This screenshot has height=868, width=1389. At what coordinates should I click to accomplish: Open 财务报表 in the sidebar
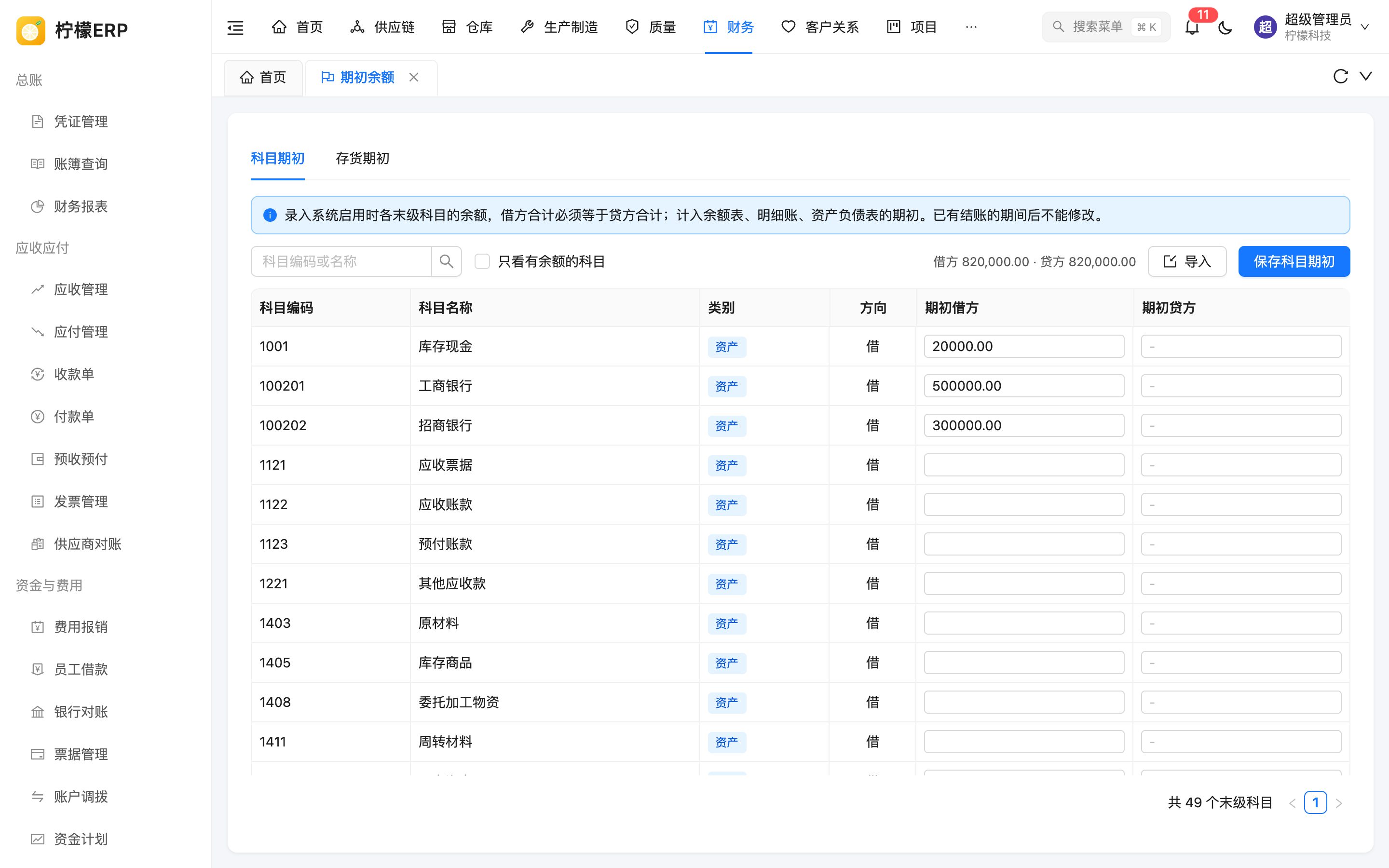81,207
